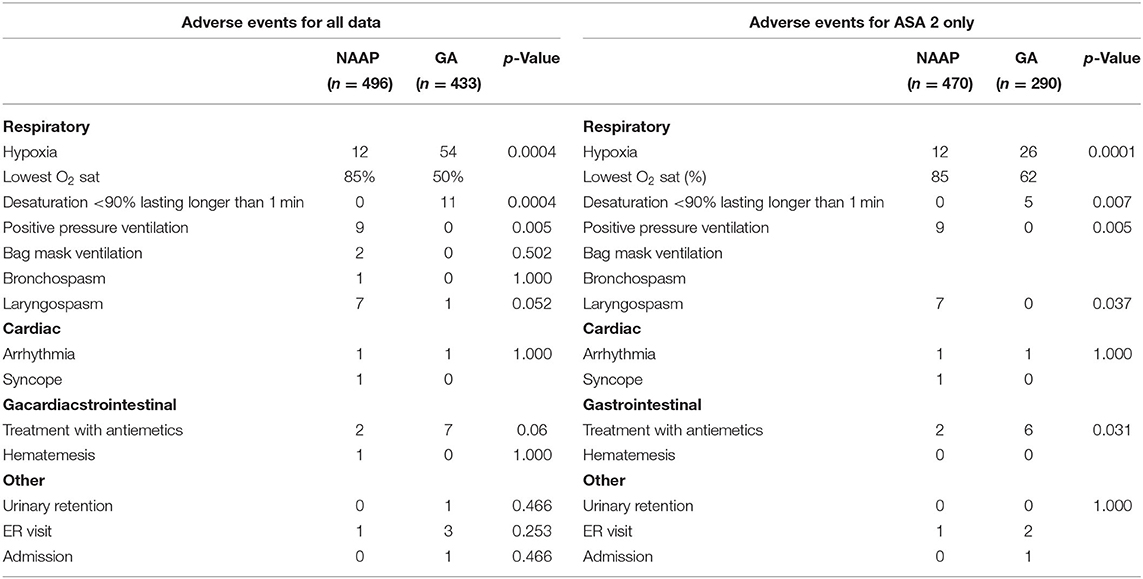Screen dimensions: 1143x579
Task: Click GA desaturation count 5 in ASA 2 table
Action: [1029, 203]
